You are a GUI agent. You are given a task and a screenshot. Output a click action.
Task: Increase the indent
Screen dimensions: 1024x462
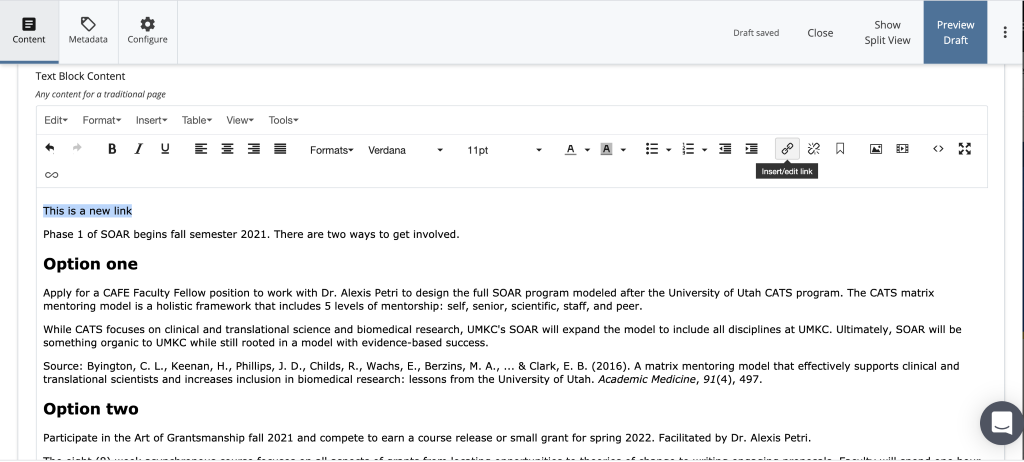coord(752,149)
